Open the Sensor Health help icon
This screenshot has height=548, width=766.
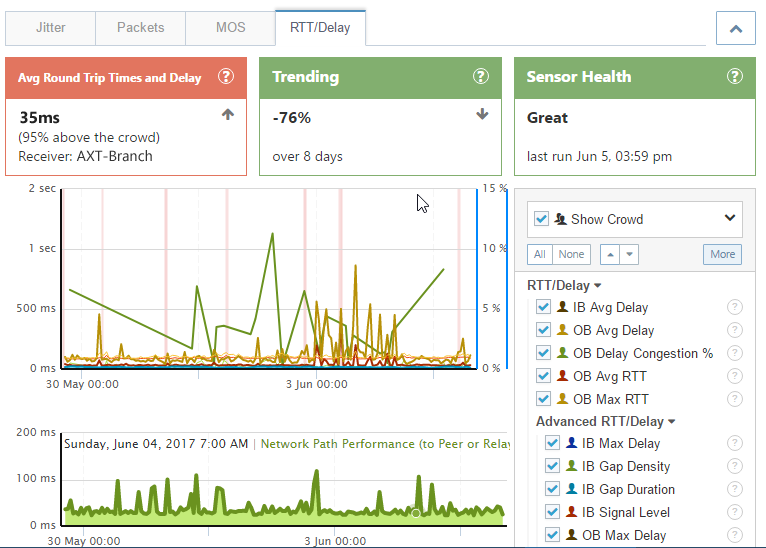(735, 76)
